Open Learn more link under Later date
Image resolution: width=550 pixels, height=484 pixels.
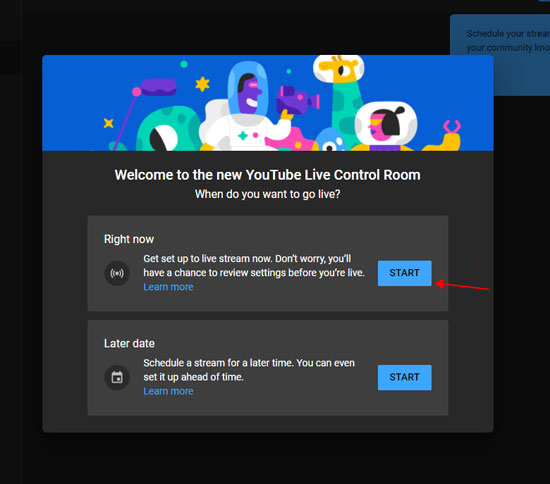(168, 391)
